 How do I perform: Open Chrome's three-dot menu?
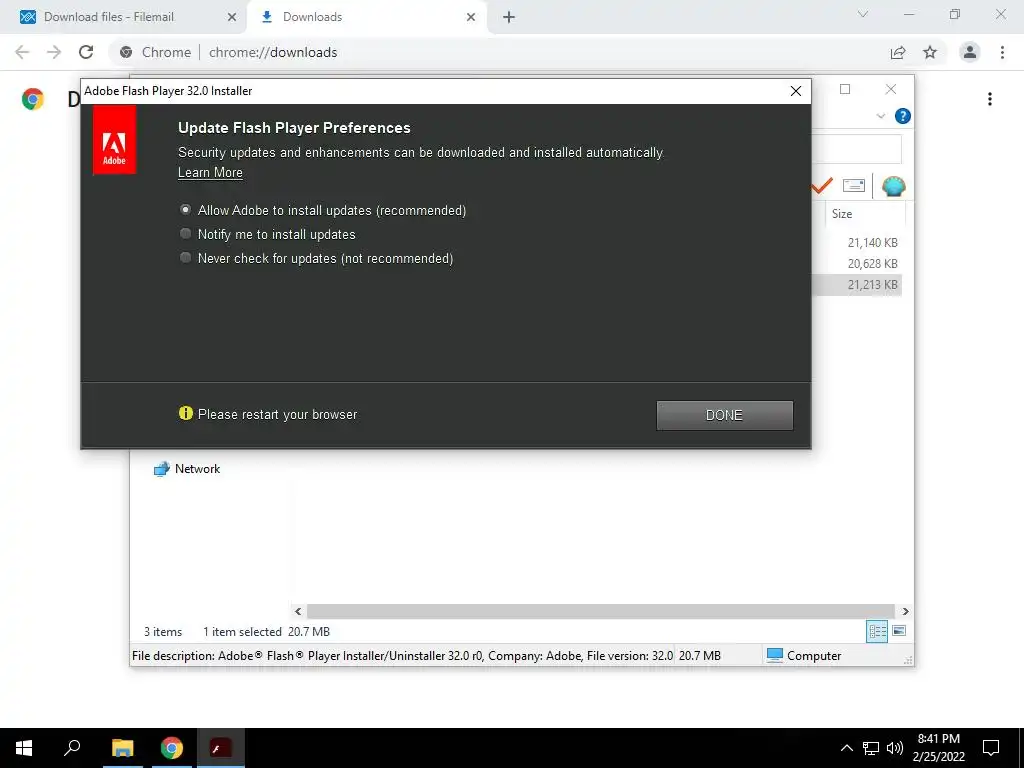1002,52
